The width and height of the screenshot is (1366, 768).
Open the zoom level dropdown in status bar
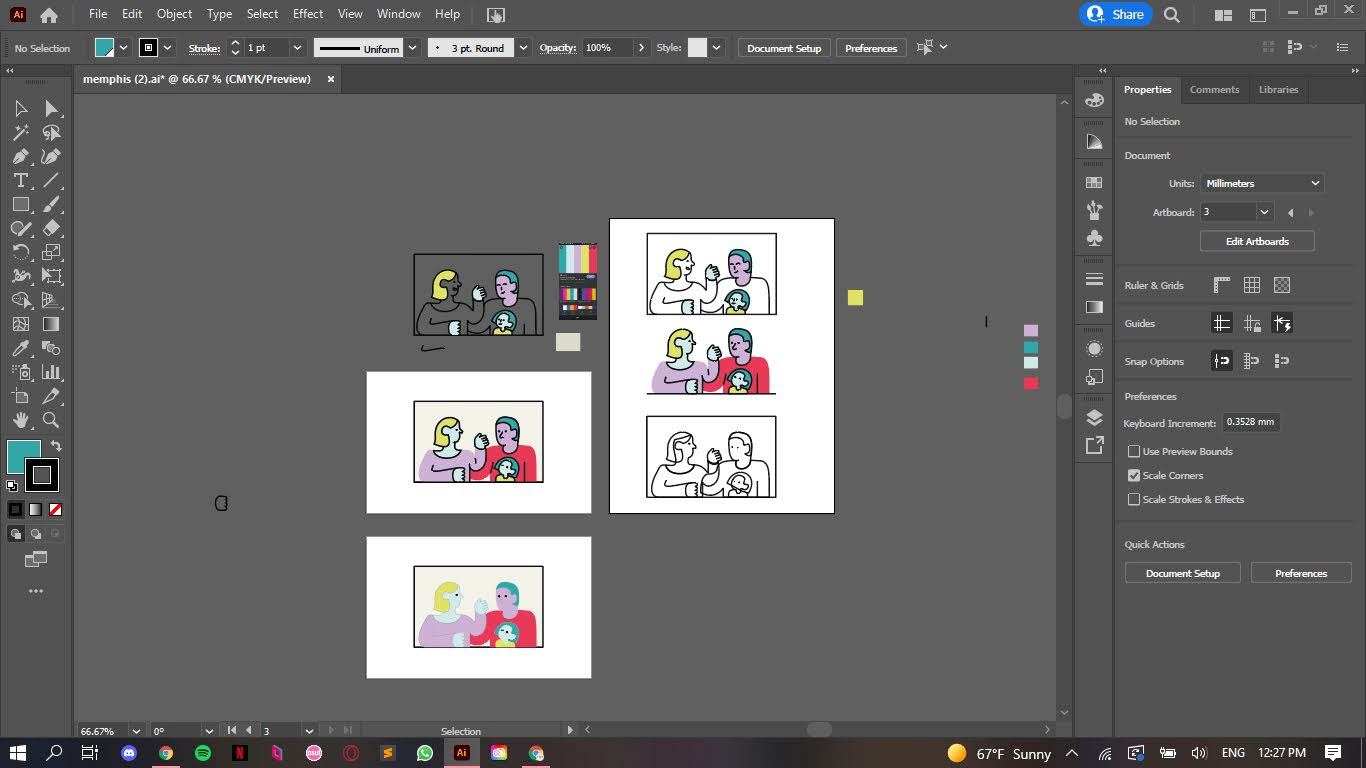point(136,731)
